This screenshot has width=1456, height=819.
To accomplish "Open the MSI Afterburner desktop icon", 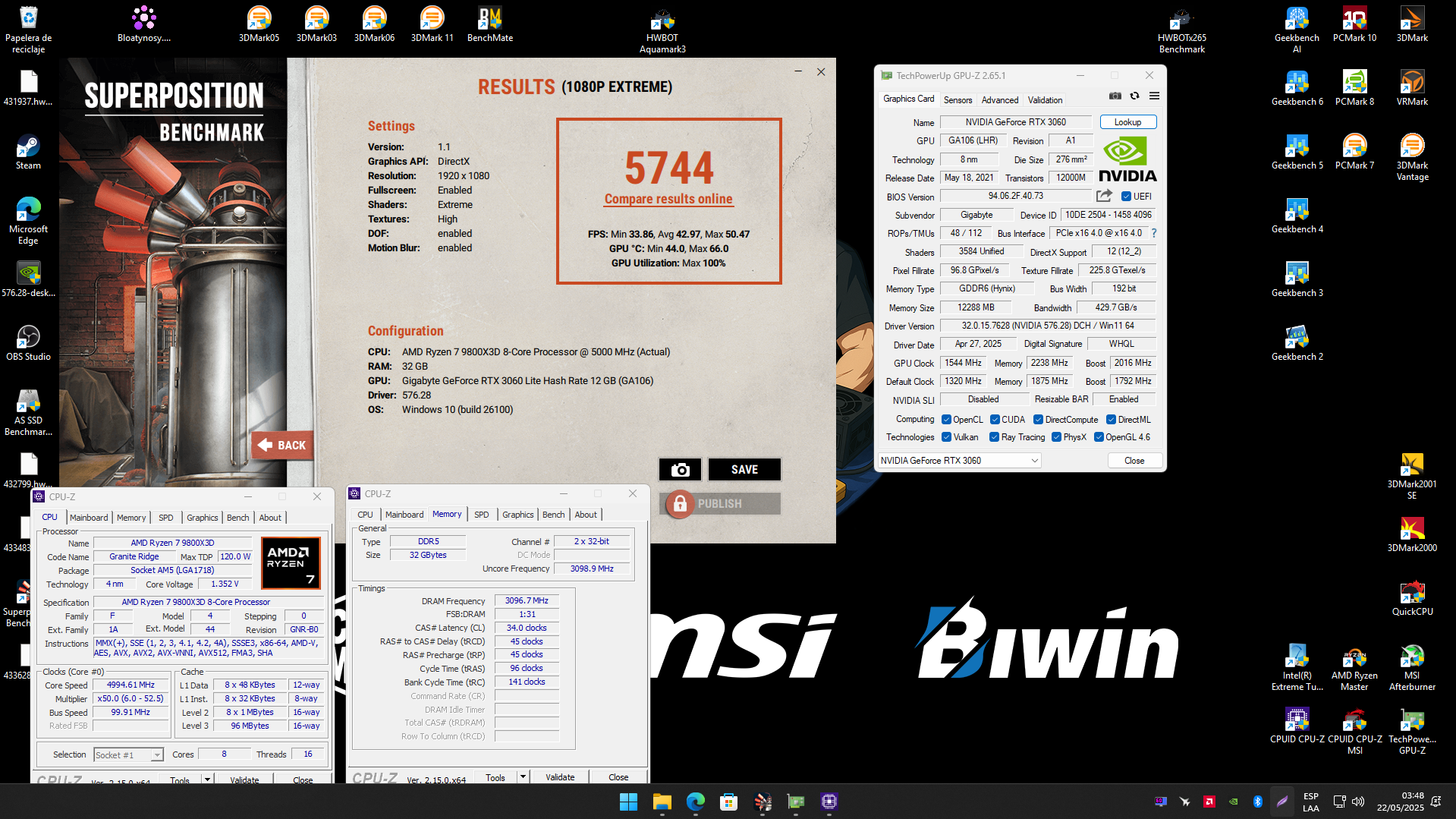I will [1412, 668].
